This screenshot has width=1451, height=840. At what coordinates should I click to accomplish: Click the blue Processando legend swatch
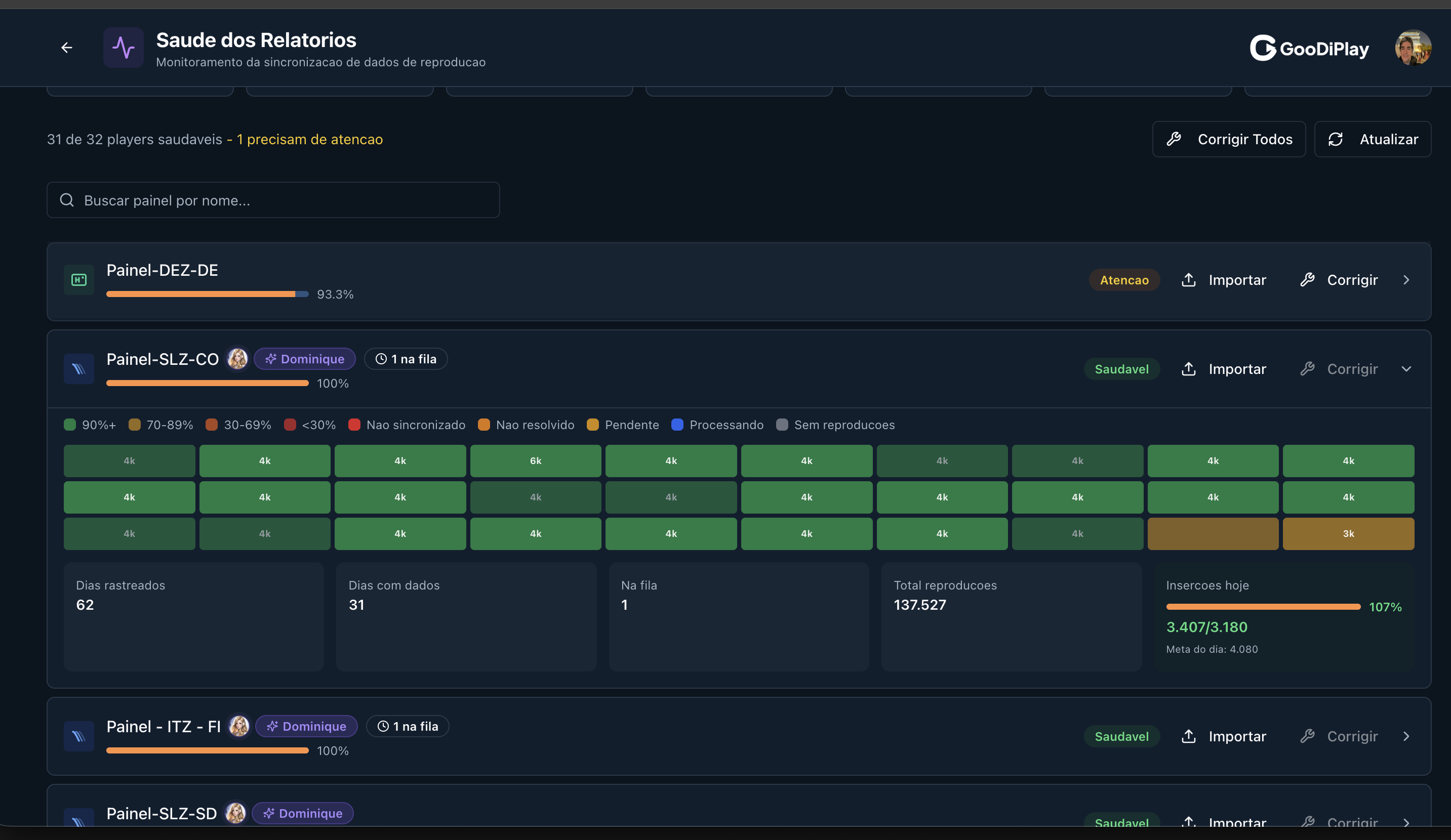click(x=677, y=425)
